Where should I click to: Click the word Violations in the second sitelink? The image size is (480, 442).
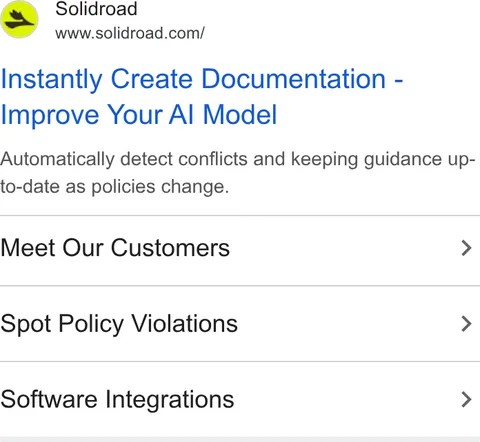click(184, 323)
